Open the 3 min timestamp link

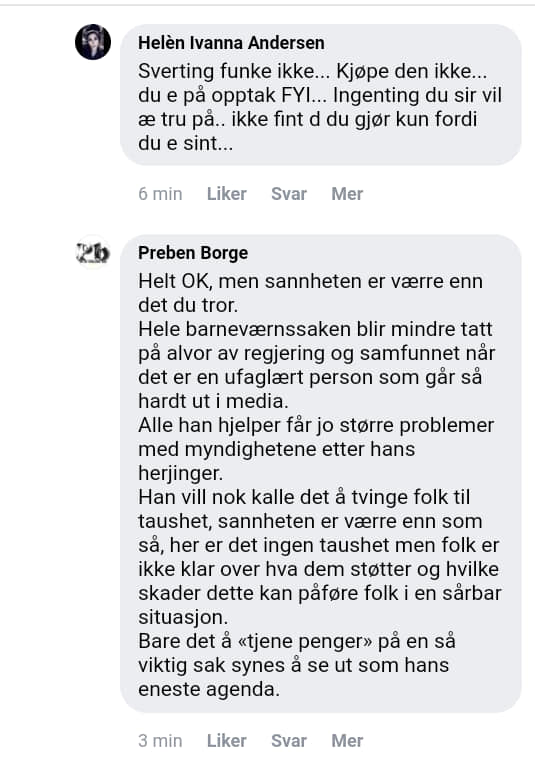(160, 741)
